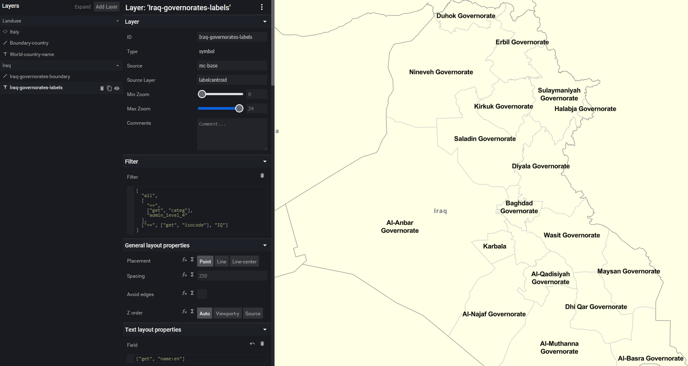Click the panel scrollbar thumb
The width and height of the screenshot is (688, 366).
point(272,43)
